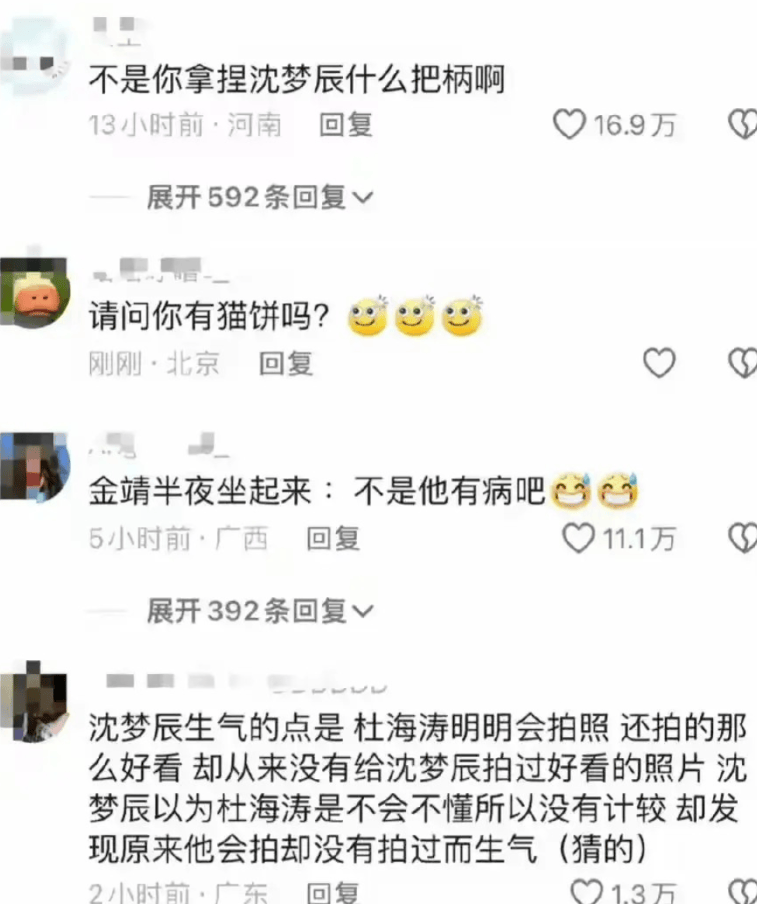Screen dimensions: 757x904
Task: Reply to the Guangdong comment
Action: [x=333, y=892]
